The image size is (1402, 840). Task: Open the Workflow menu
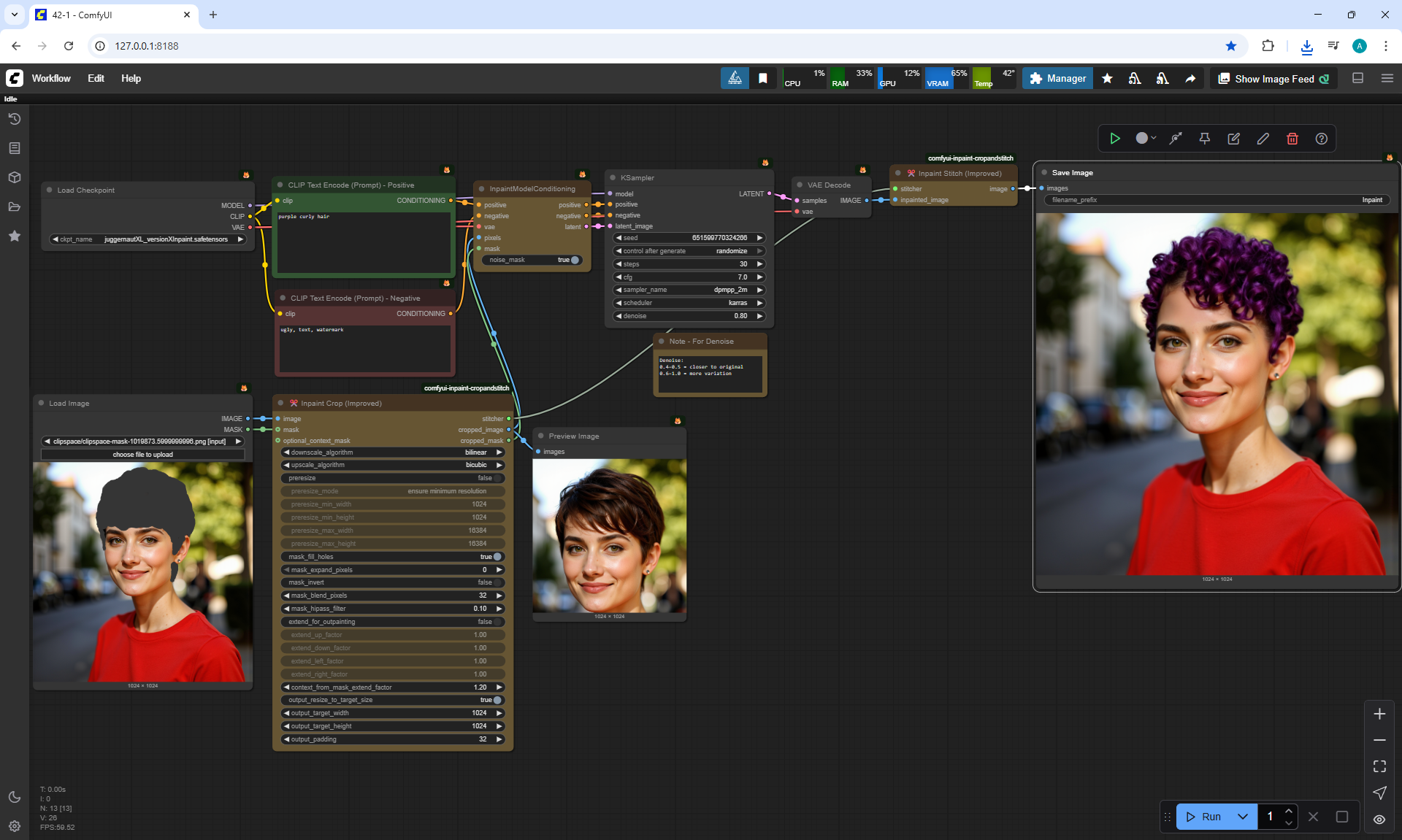[51, 79]
